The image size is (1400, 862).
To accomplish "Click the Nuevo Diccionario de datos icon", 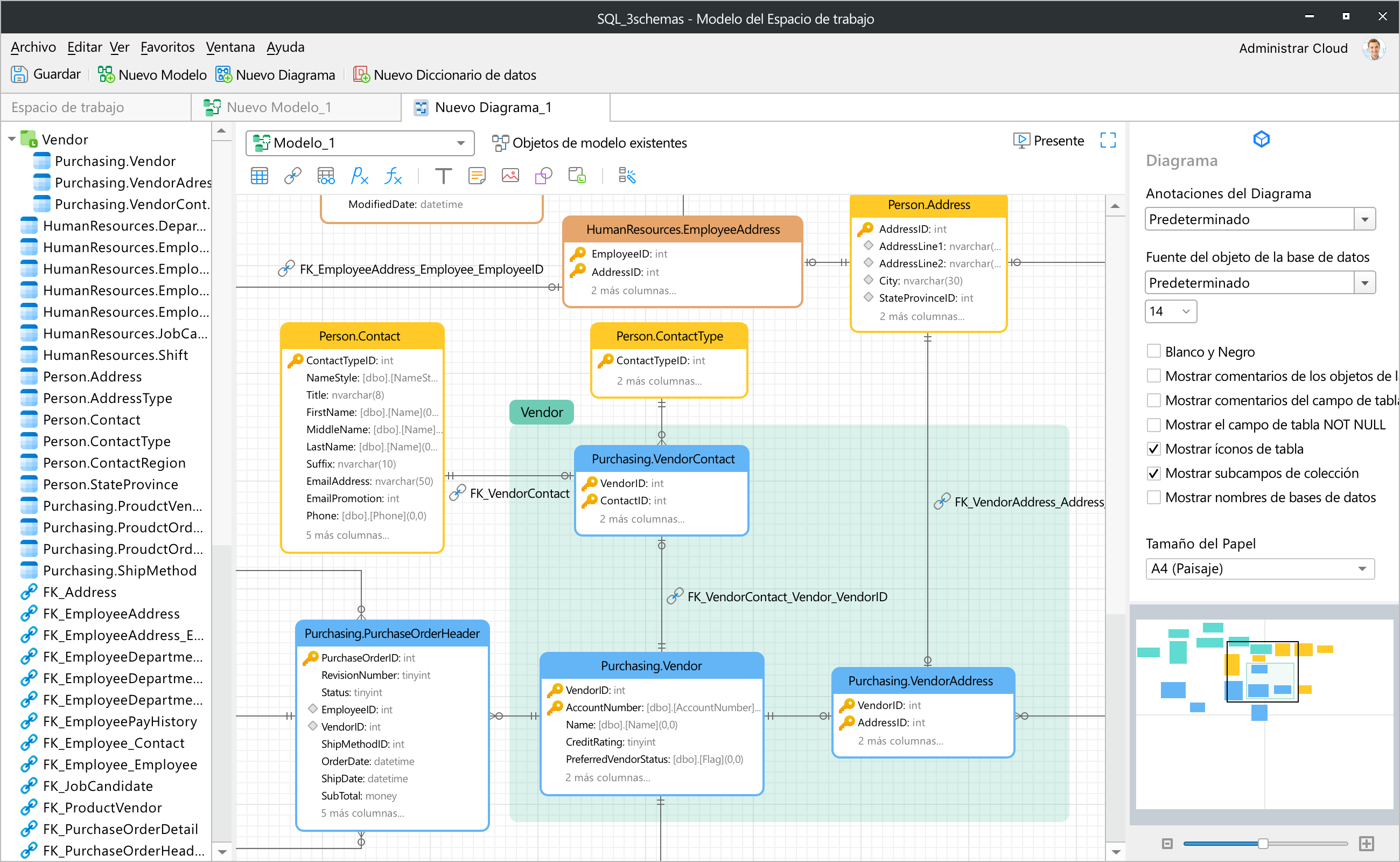I will [361, 74].
